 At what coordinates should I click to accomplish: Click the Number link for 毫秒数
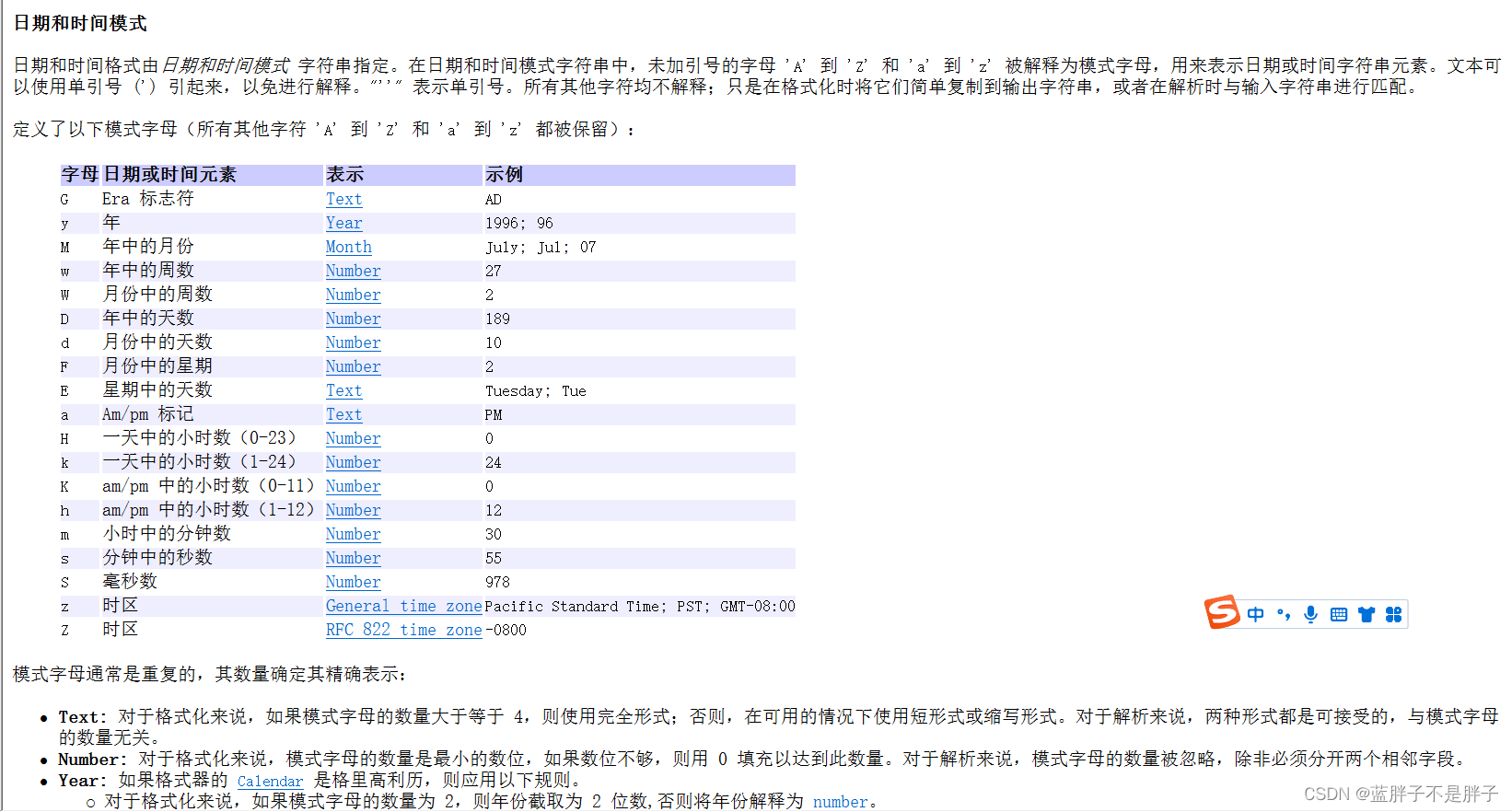pyautogui.click(x=353, y=582)
